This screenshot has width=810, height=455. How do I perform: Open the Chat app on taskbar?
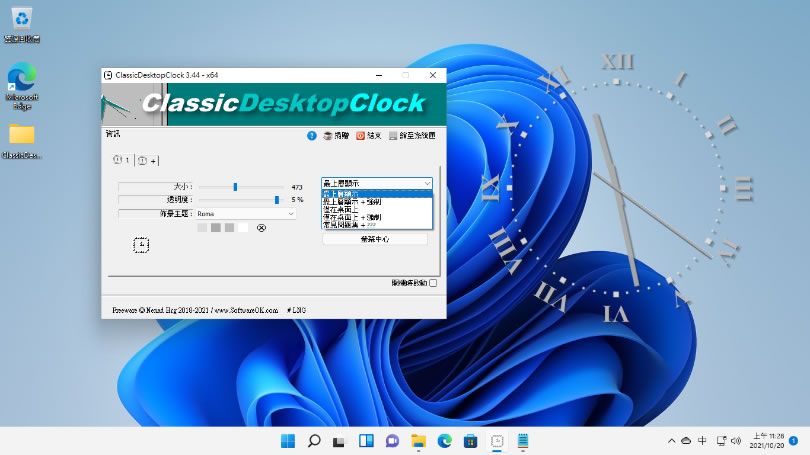[x=392, y=441]
